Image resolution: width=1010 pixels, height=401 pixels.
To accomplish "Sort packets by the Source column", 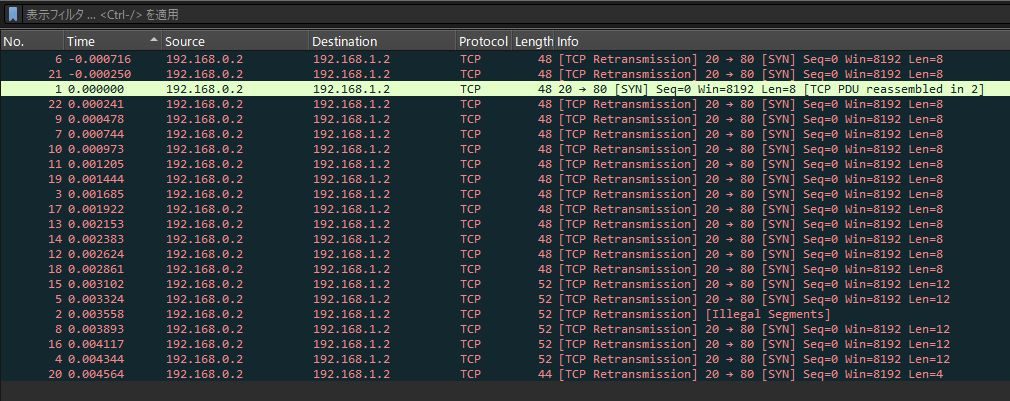I will coord(230,41).
